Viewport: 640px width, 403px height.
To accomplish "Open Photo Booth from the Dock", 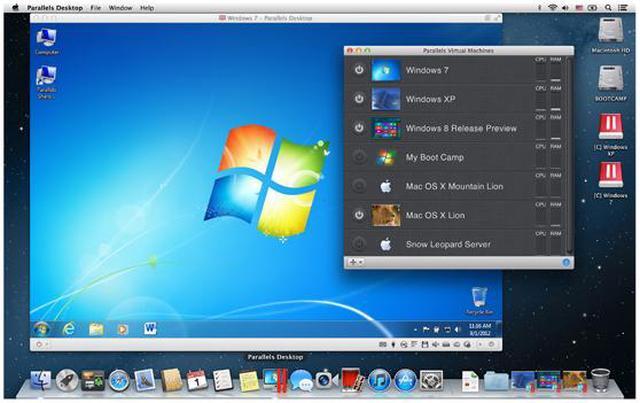I will tap(353, 380).
